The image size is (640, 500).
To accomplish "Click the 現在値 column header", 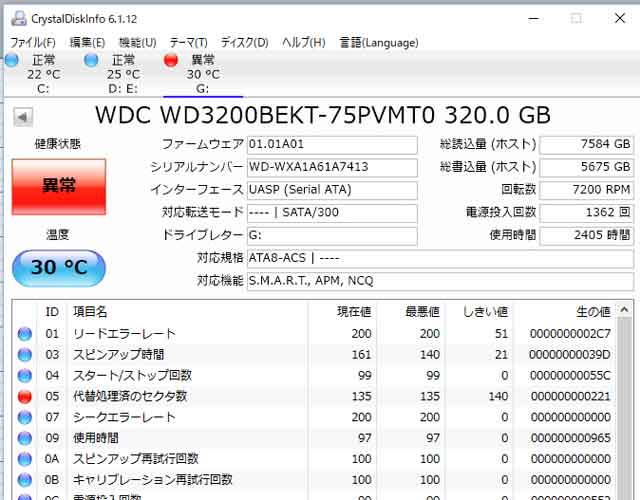I will pyautogui.click(x=343, y=312).
